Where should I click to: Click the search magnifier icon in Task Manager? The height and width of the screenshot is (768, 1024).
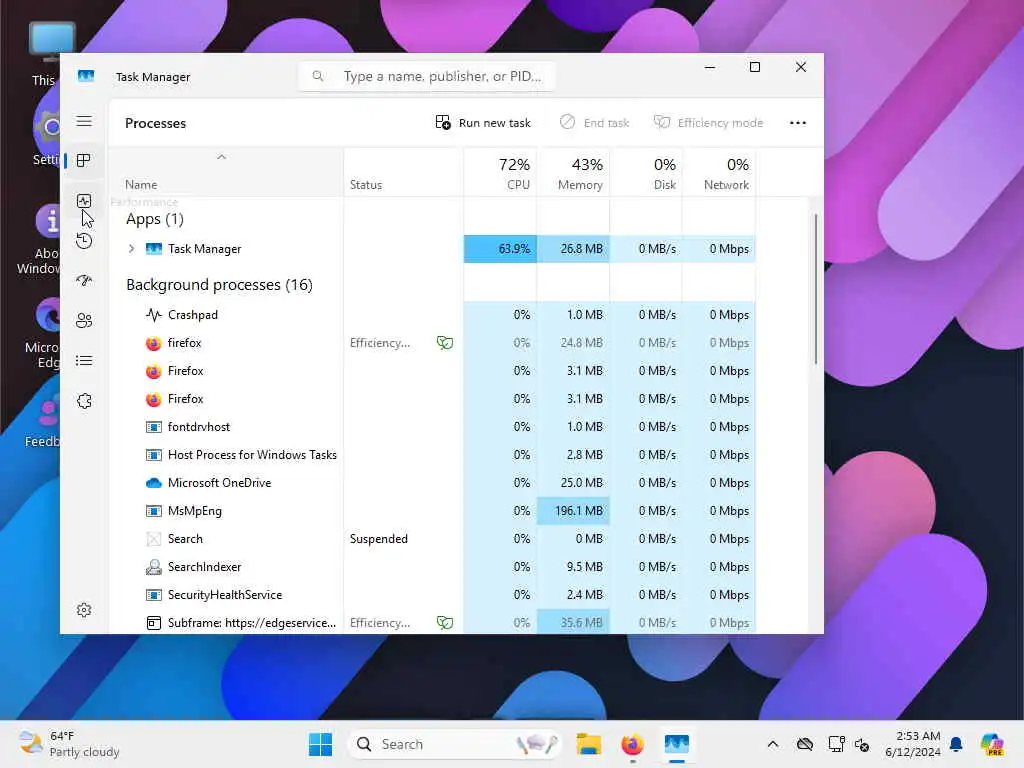coord(317,76)
